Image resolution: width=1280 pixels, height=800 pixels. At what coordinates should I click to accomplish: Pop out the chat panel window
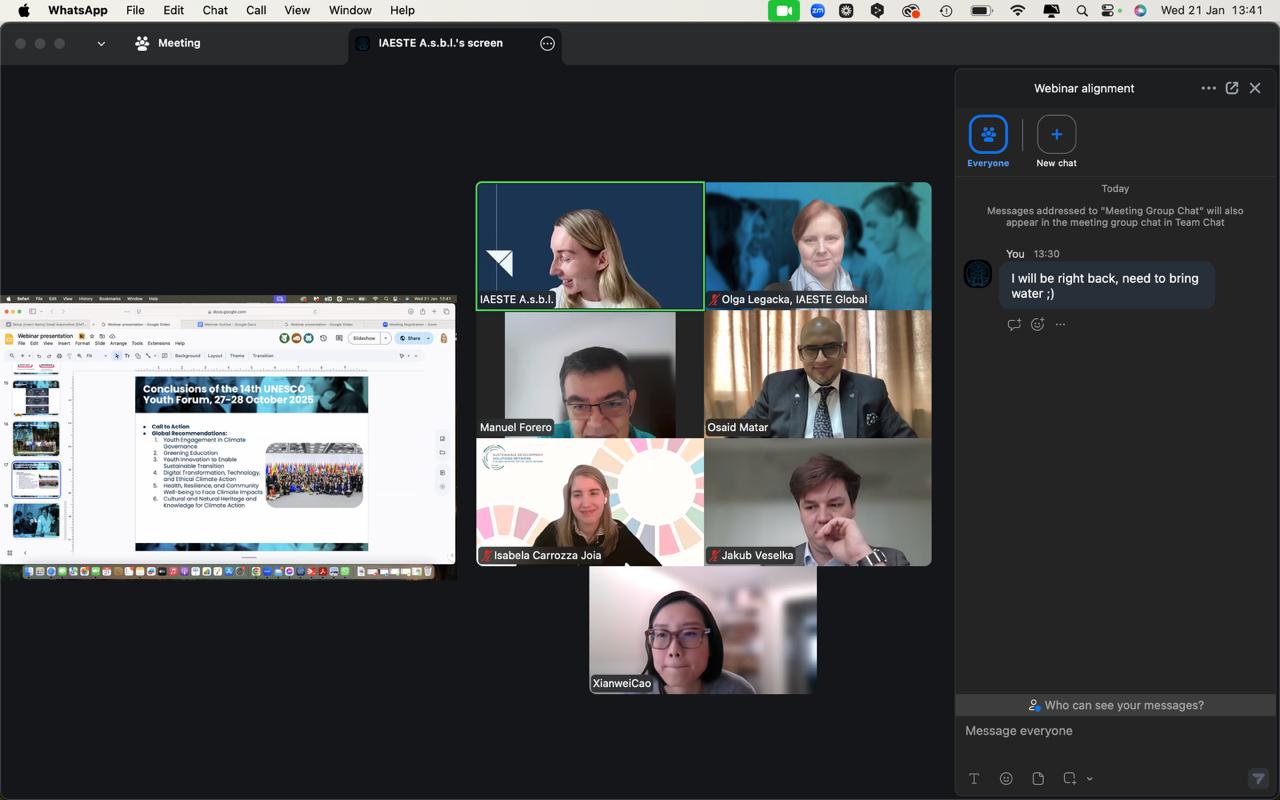[x=1232, y=88]
